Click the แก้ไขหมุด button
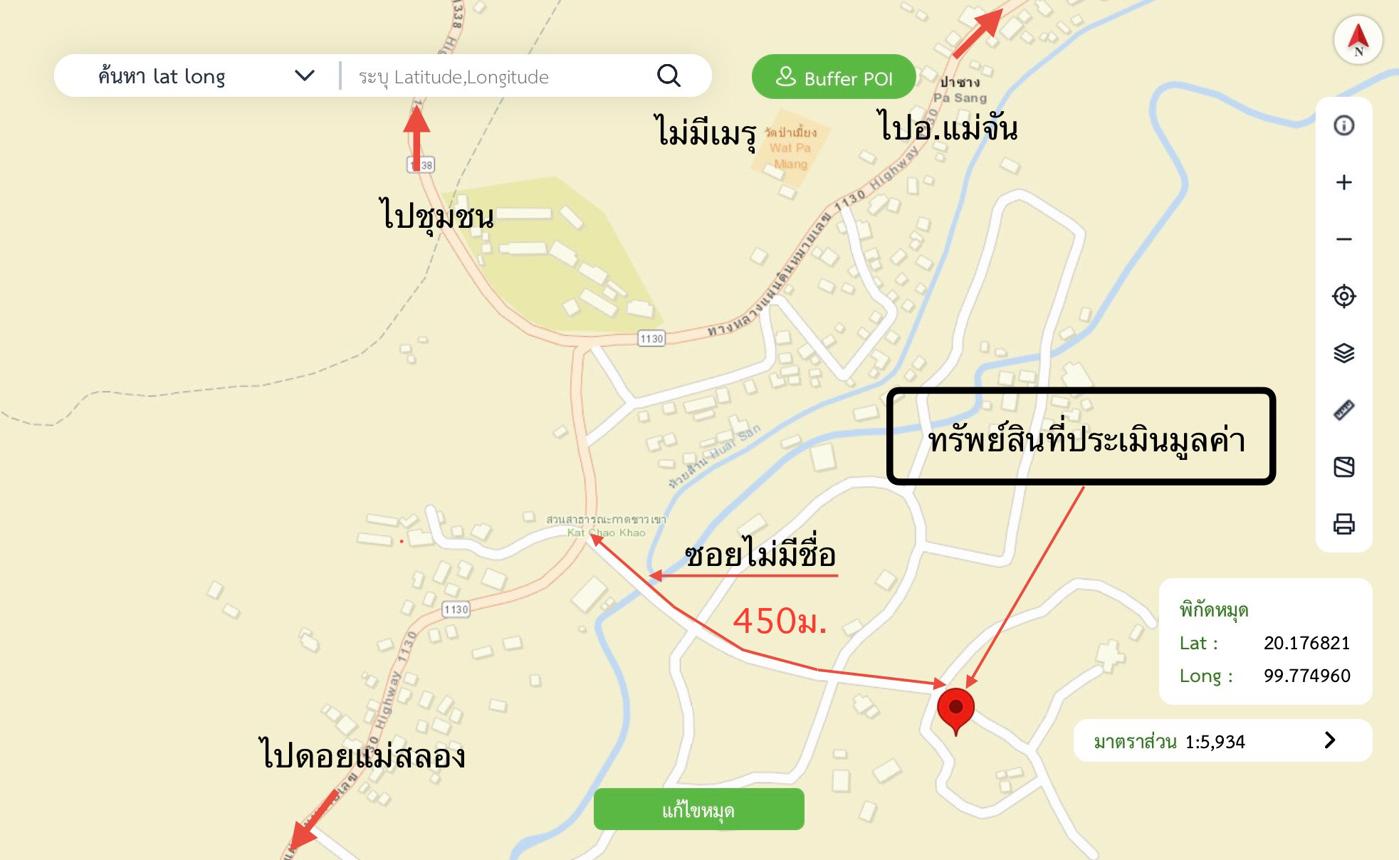The image size is (1399, 860). (699, 809)
